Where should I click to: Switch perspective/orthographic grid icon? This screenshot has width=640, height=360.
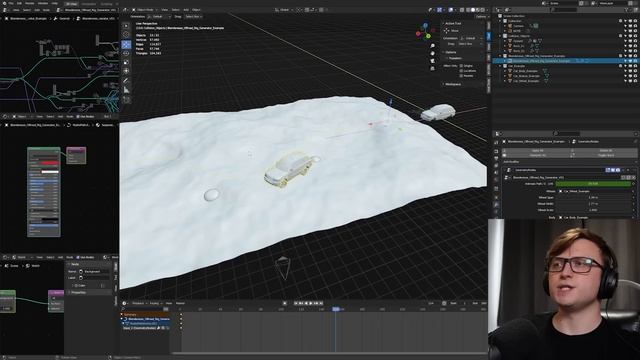(x=432, y=68)
